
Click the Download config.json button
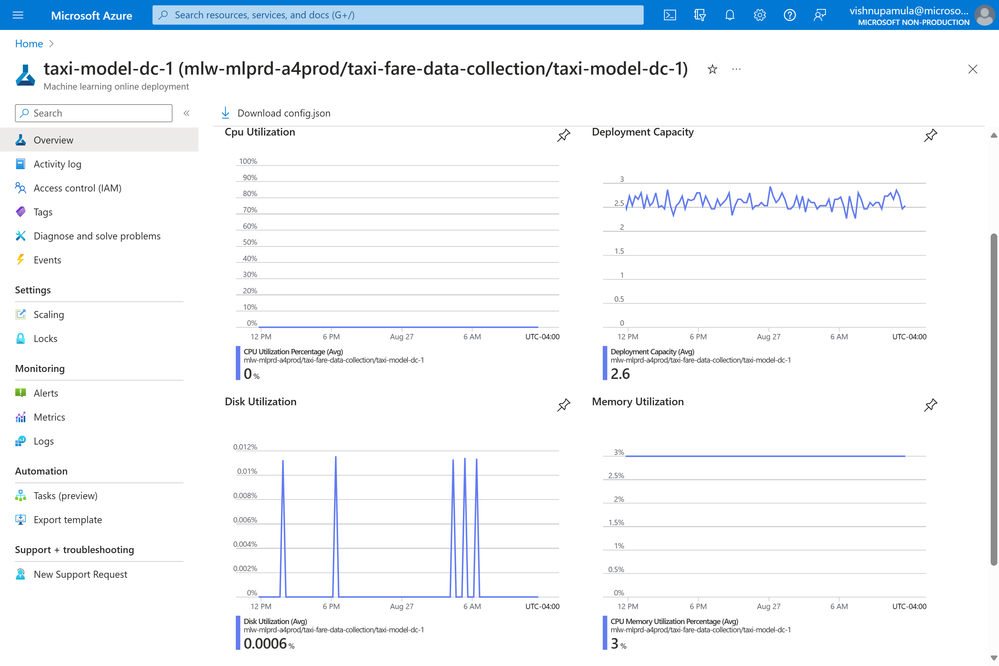click(275, 113)
